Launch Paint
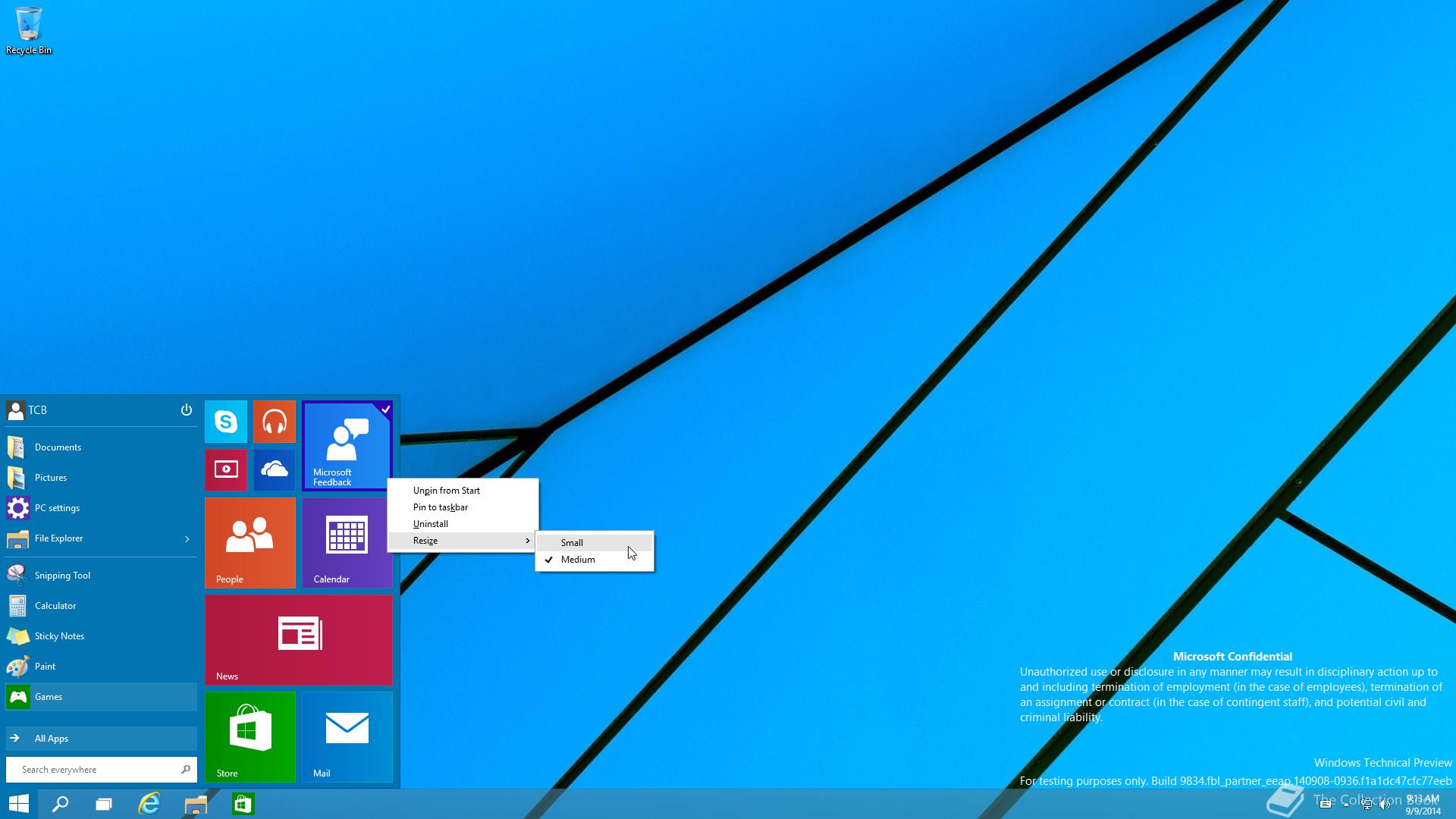The height and width of the screenshot is (819, 1456). [101, 667]
